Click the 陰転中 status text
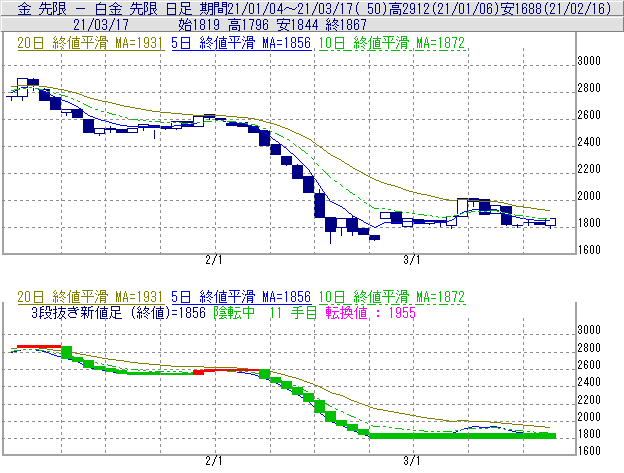The height and width of the screenshot is (473, 624). (x=234, y=313)
